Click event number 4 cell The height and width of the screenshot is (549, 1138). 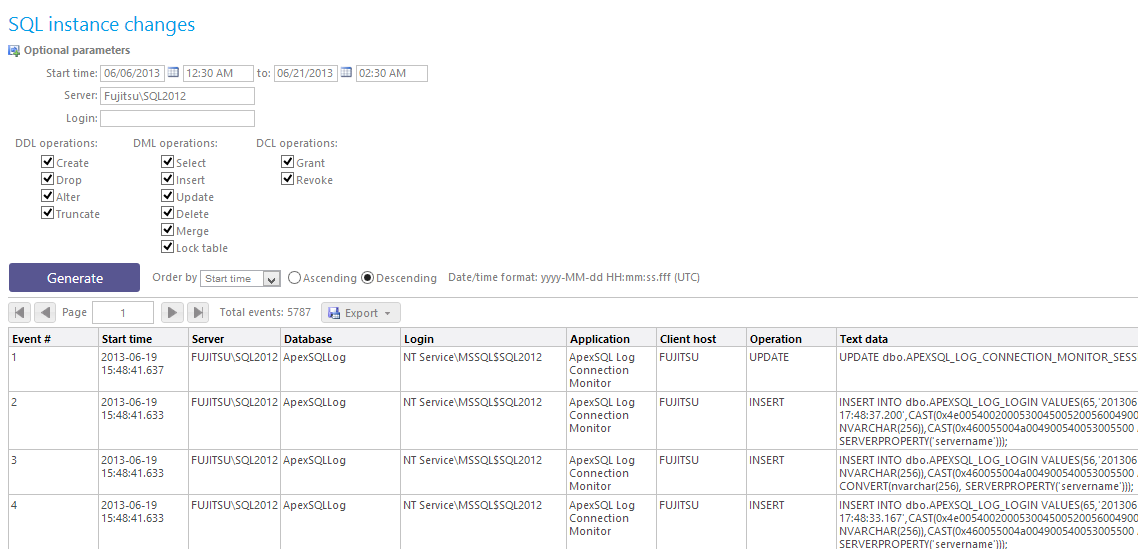click(53, 522)
